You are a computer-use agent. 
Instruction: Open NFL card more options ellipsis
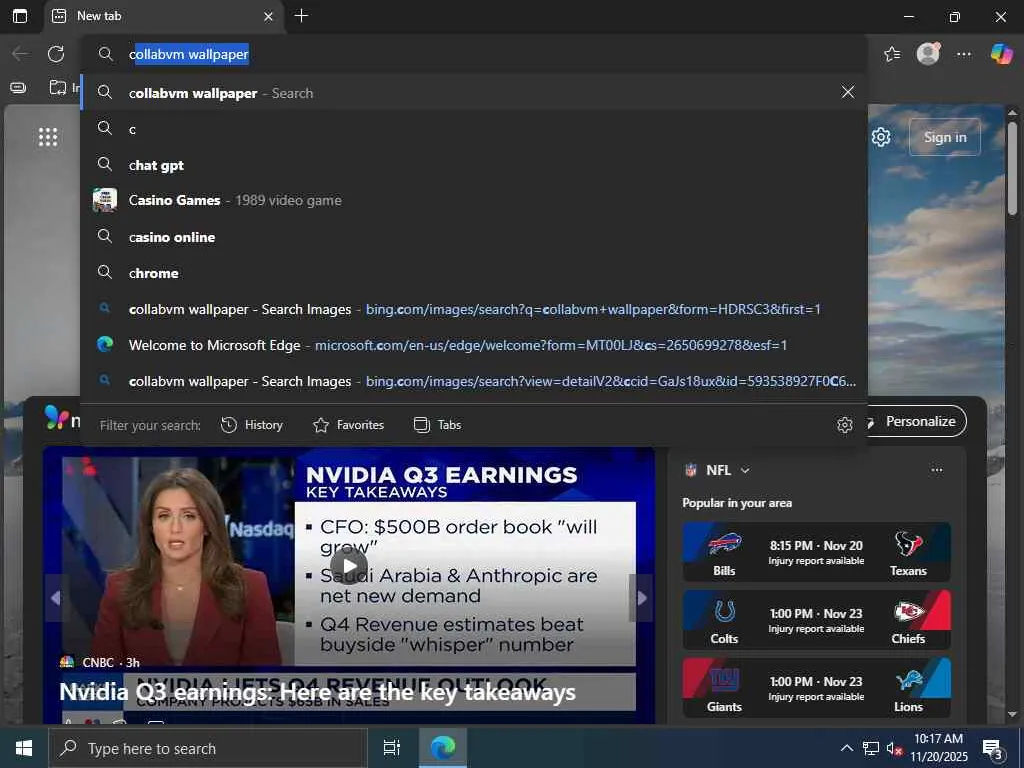(936, 470)
